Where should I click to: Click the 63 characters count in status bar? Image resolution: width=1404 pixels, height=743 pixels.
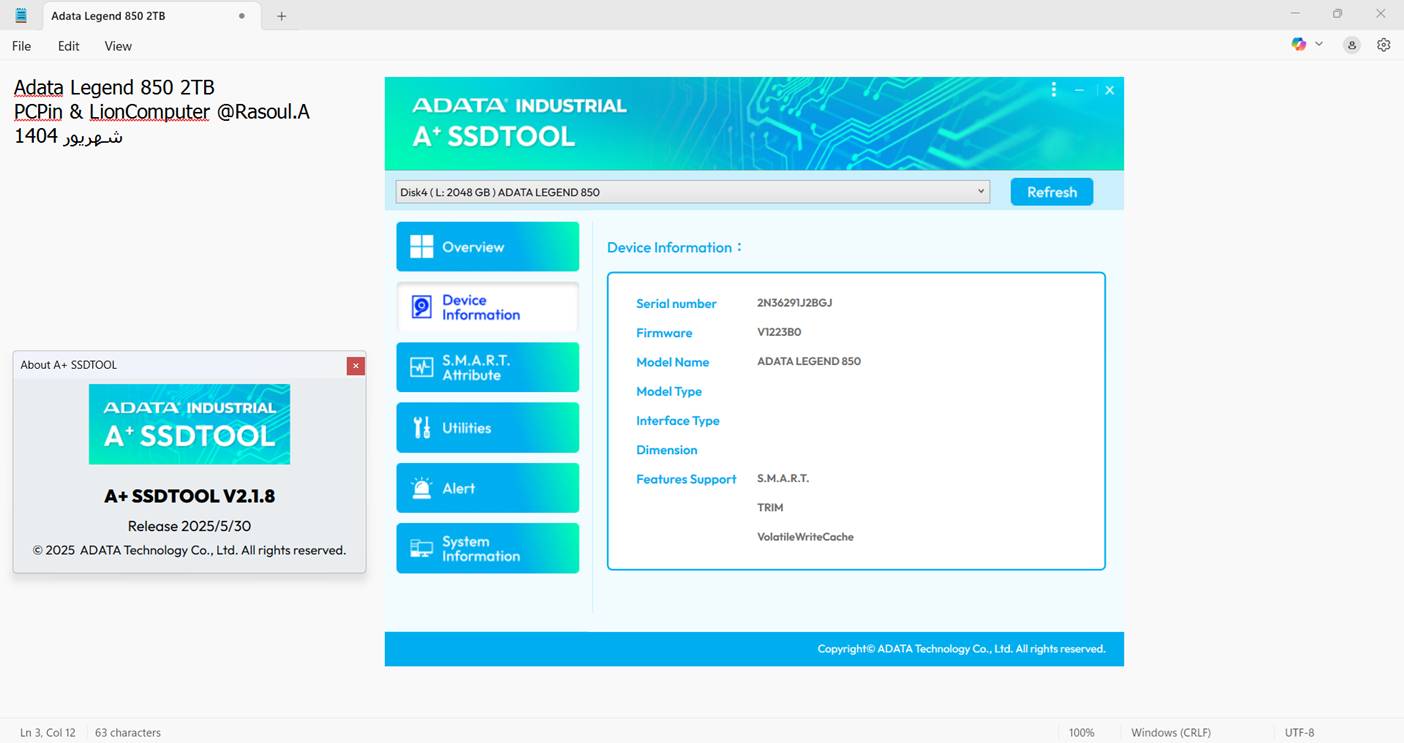(x=128, y=733)
